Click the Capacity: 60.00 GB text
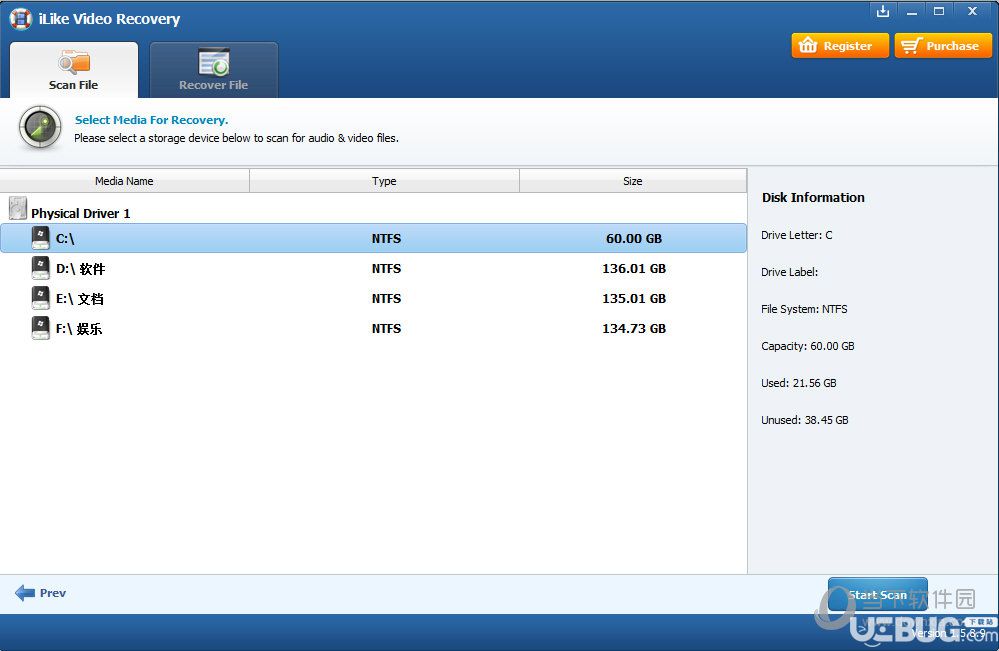The height and width of the screenshot is (651, 999). coord(807,346)
